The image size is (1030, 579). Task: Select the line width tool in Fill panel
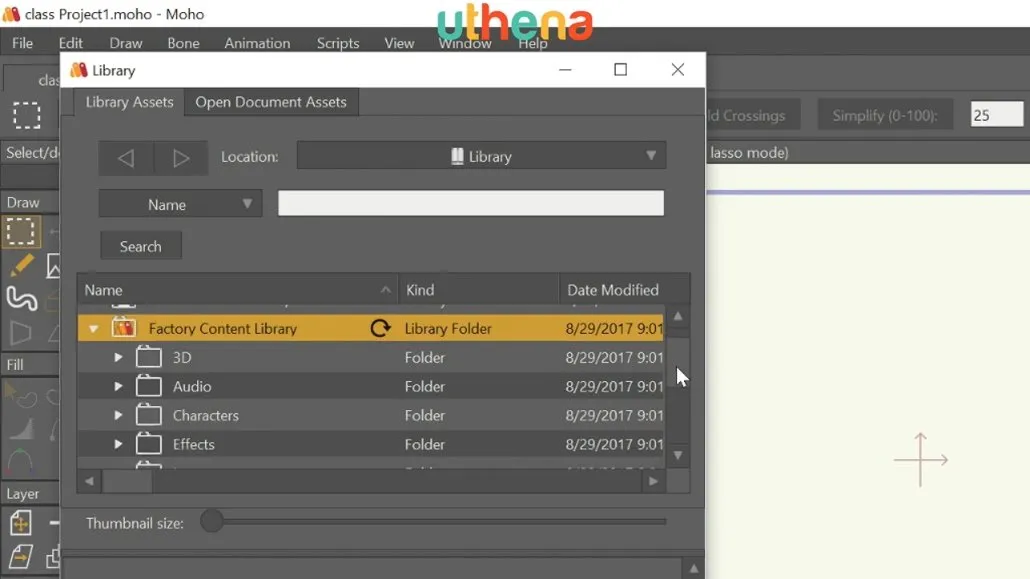tap(22, 429)
